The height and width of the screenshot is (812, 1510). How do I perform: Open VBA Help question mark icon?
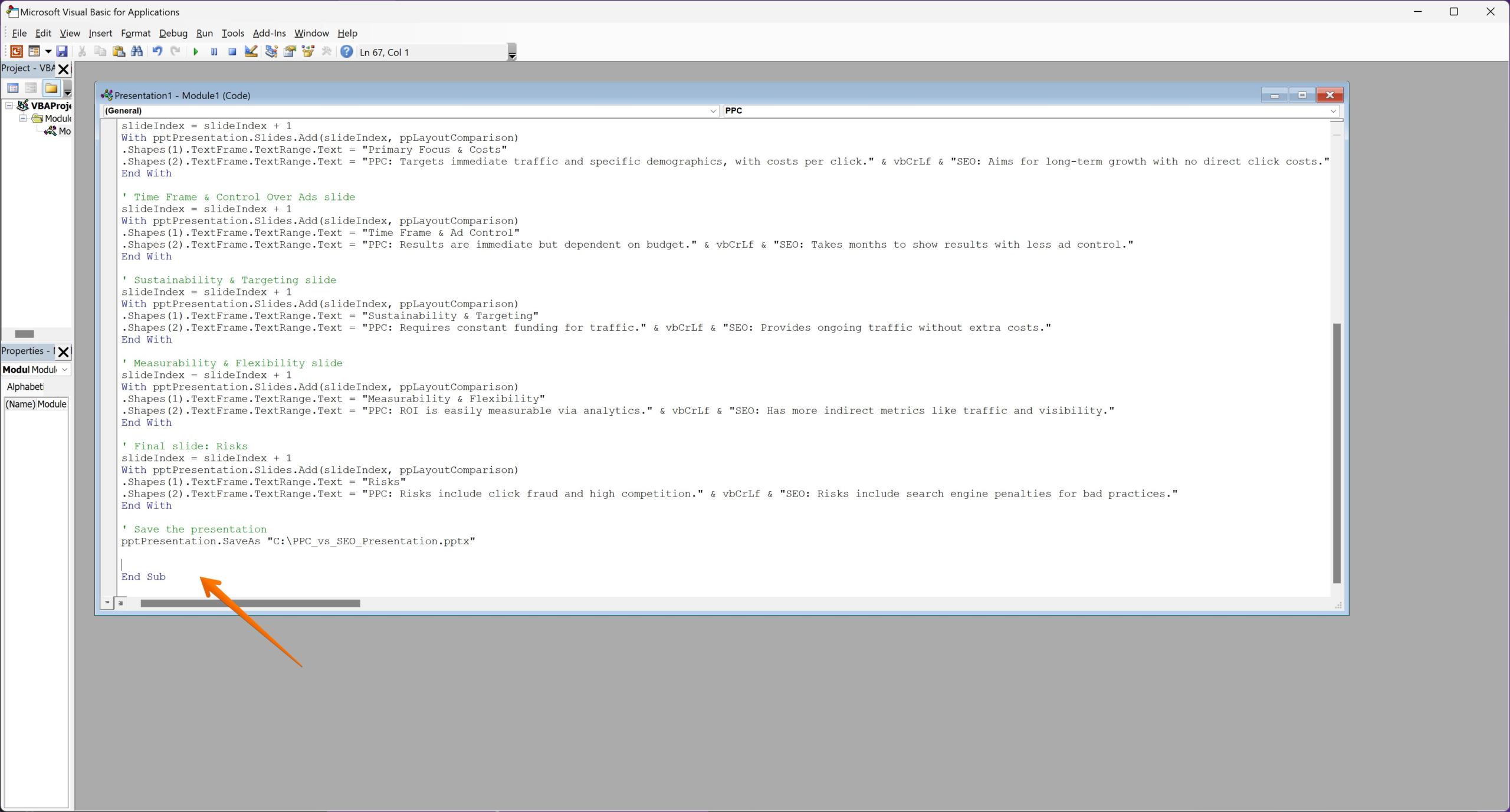[347, 52]
